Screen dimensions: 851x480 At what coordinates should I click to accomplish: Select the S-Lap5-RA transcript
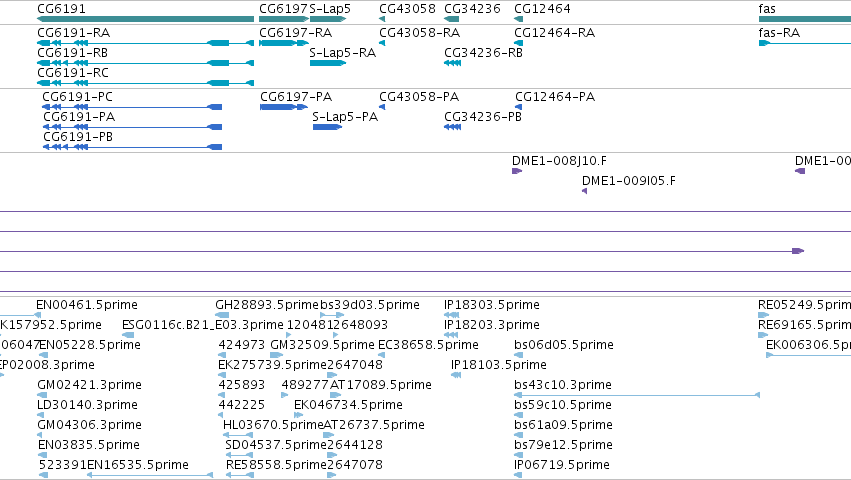328,63
